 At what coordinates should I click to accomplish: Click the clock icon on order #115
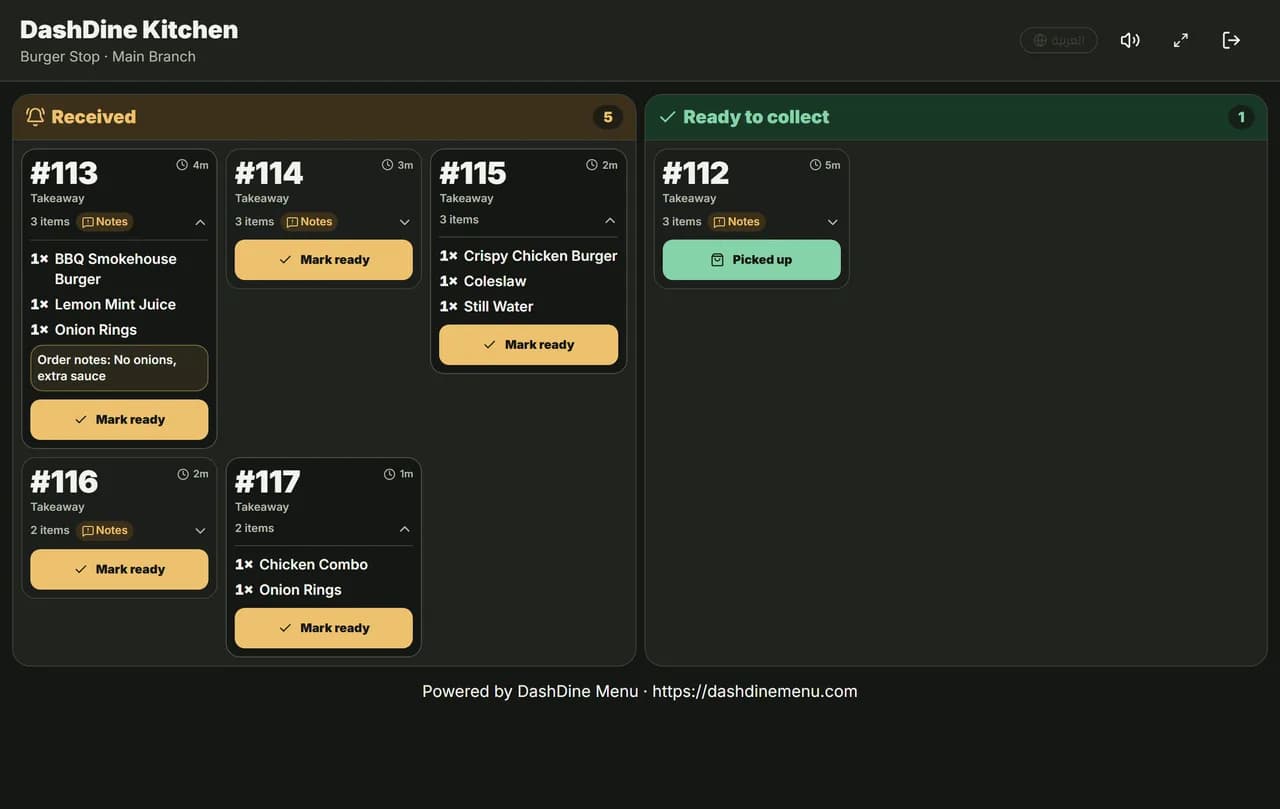(x=592, y=165)
